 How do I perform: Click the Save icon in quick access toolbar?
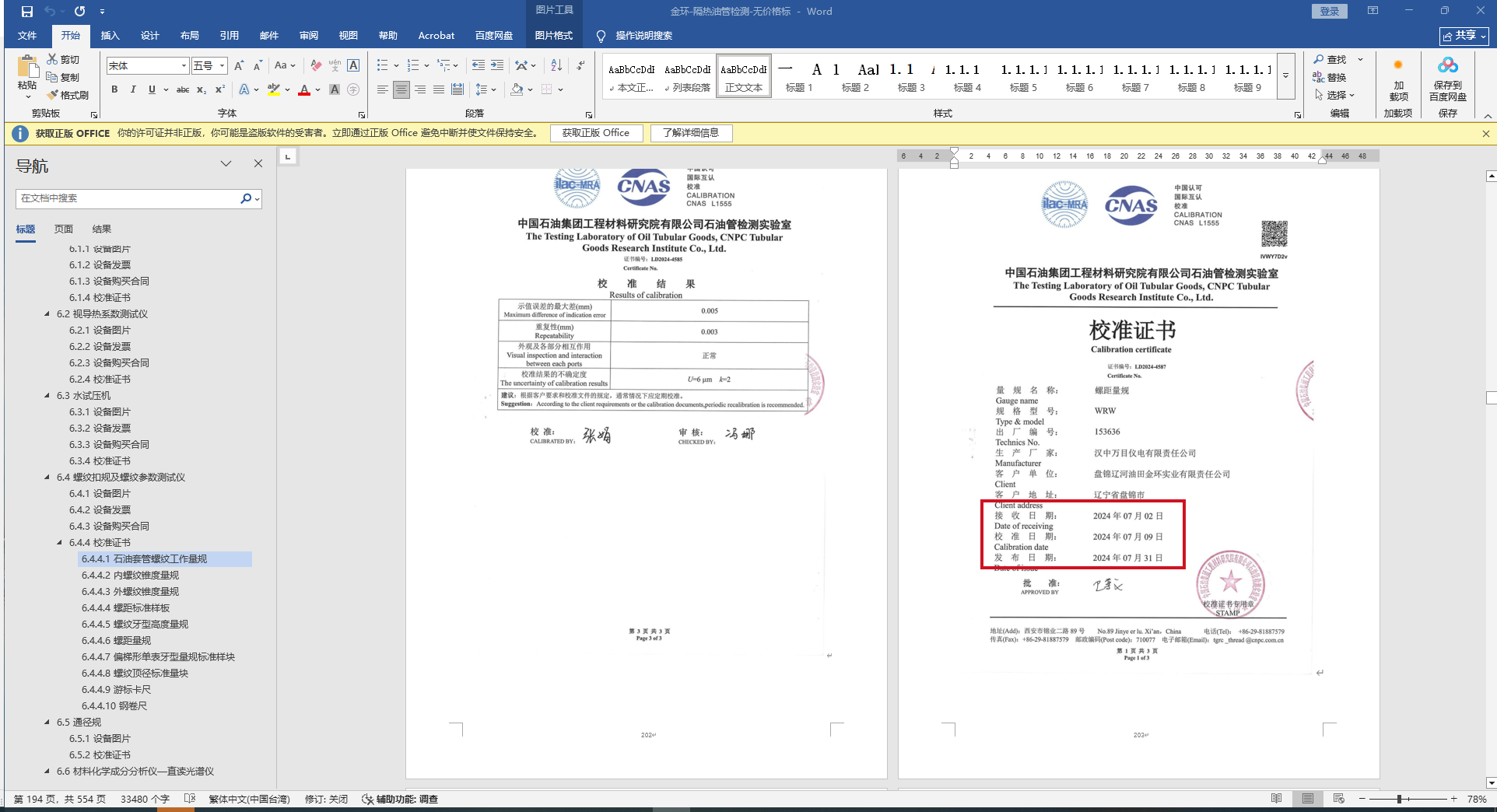click(27, 12)
